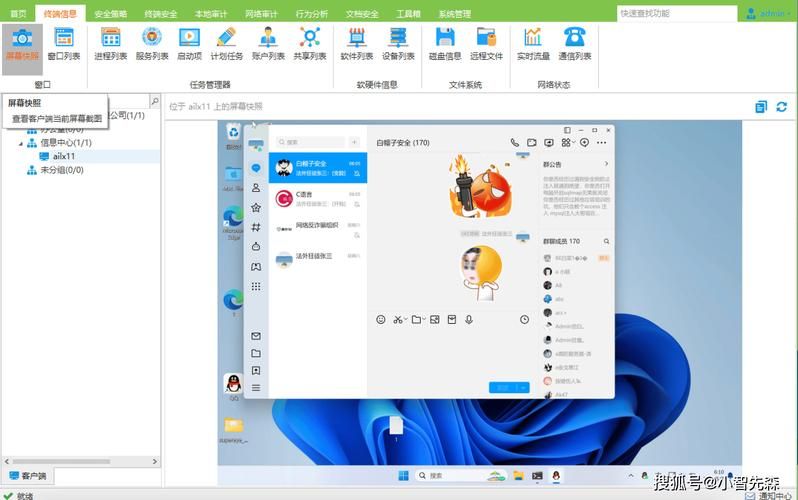View the 账户列表 account list

(268, 43)
